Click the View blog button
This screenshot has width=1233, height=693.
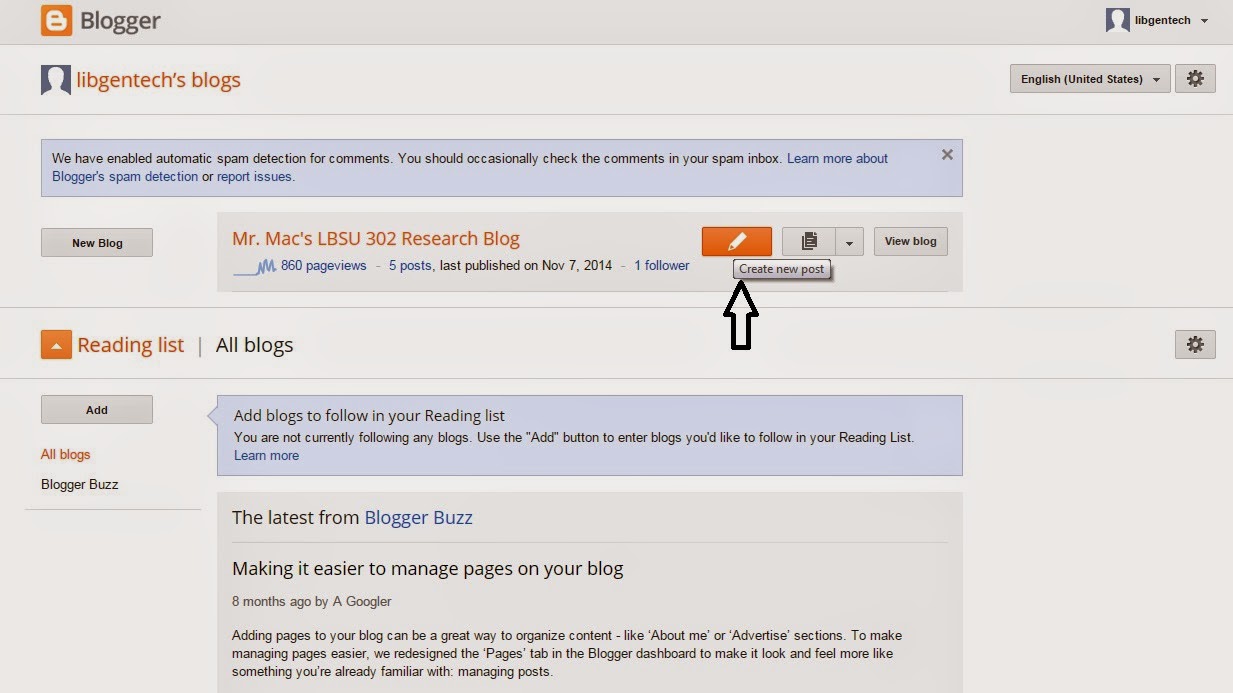(x=911, y=241)
